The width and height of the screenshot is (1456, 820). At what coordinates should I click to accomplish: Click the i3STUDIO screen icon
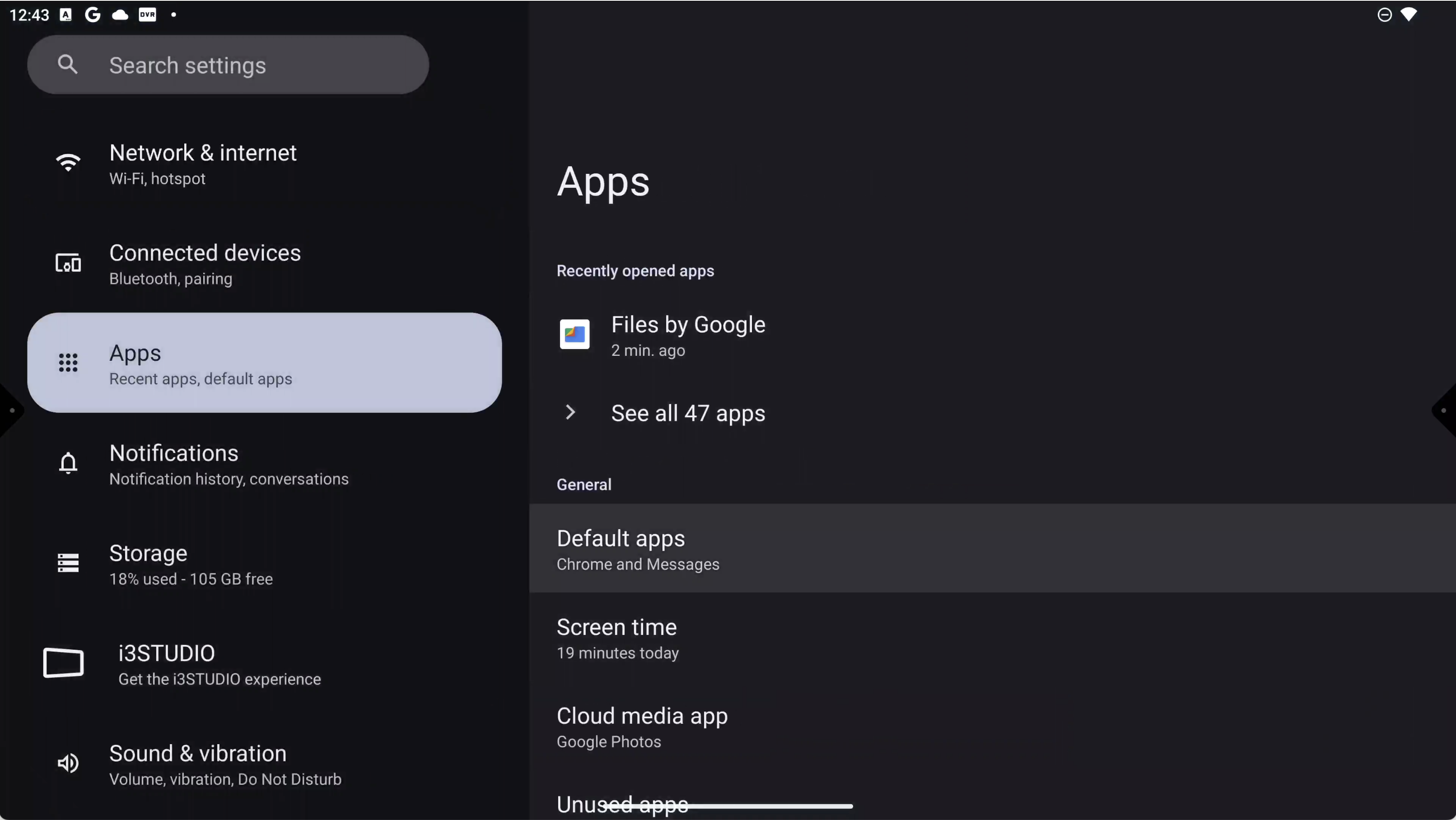[x=63, y=662]
